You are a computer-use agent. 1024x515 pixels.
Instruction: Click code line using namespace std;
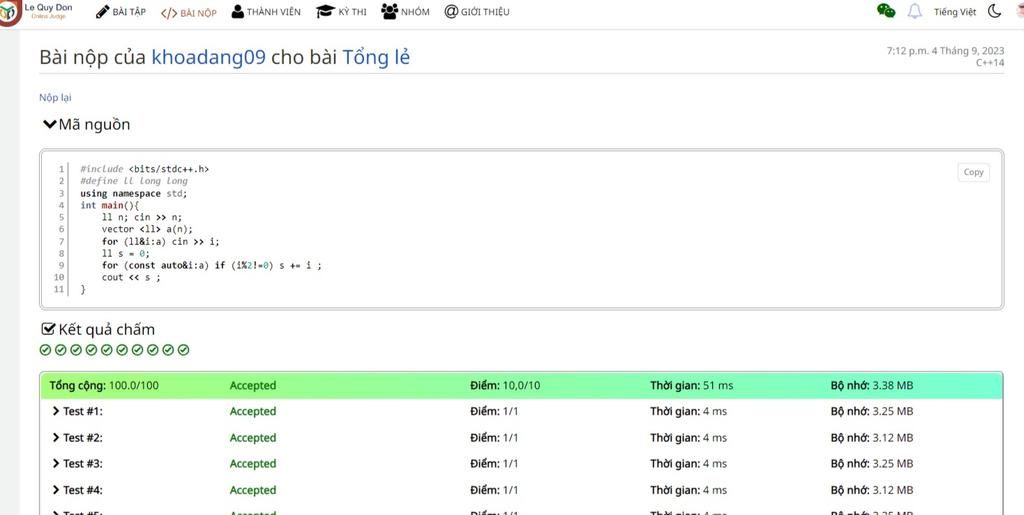(134, 193)
